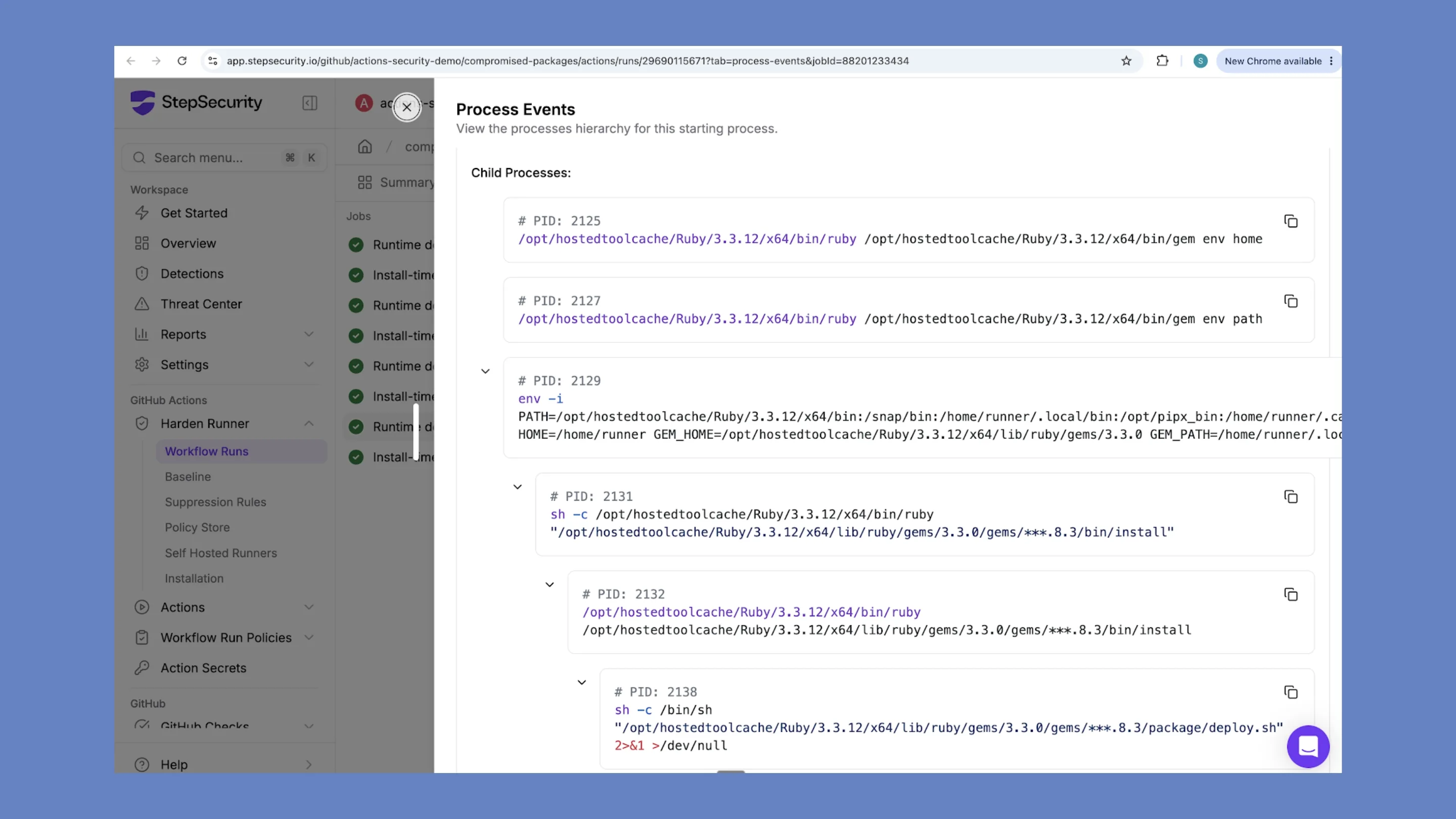Click 'Child Processes:' heading
Viewport: 1456px width, 819px height.
[x=521, y=173]
